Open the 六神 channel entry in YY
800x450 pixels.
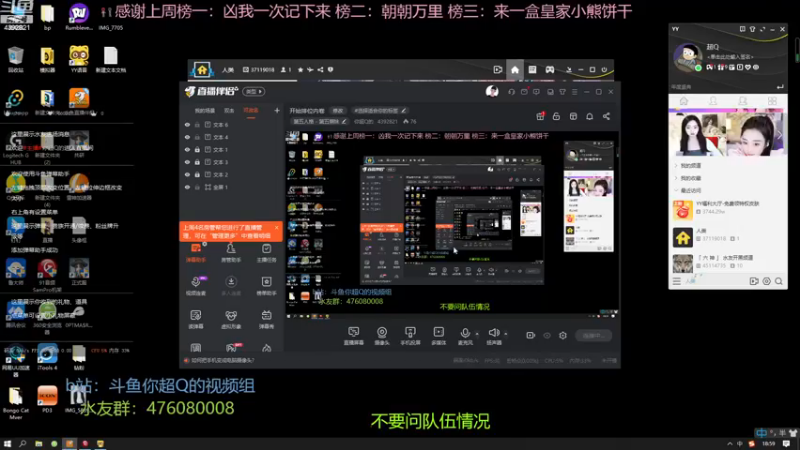[728, 262]
